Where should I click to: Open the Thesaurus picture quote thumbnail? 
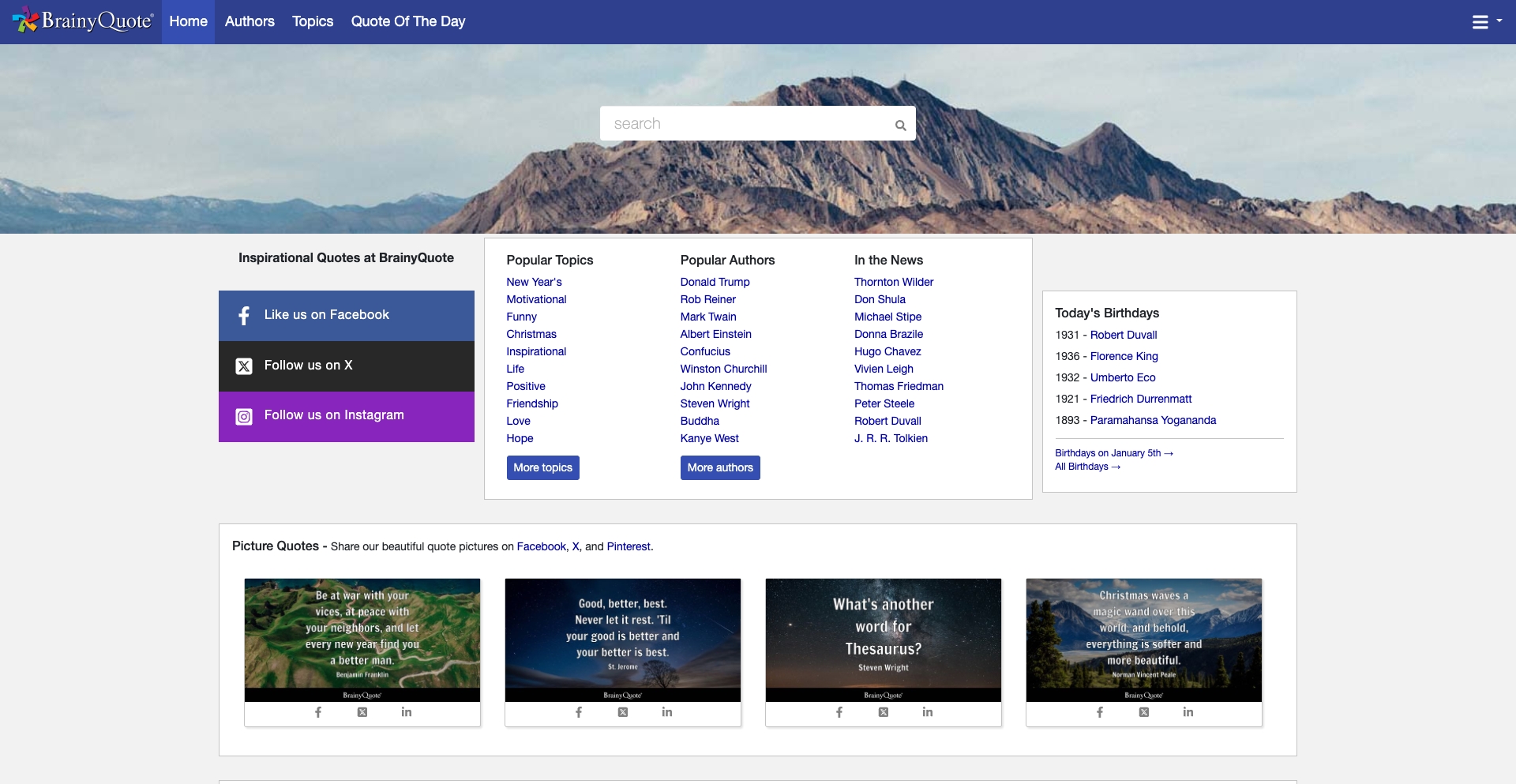(883, 636)
